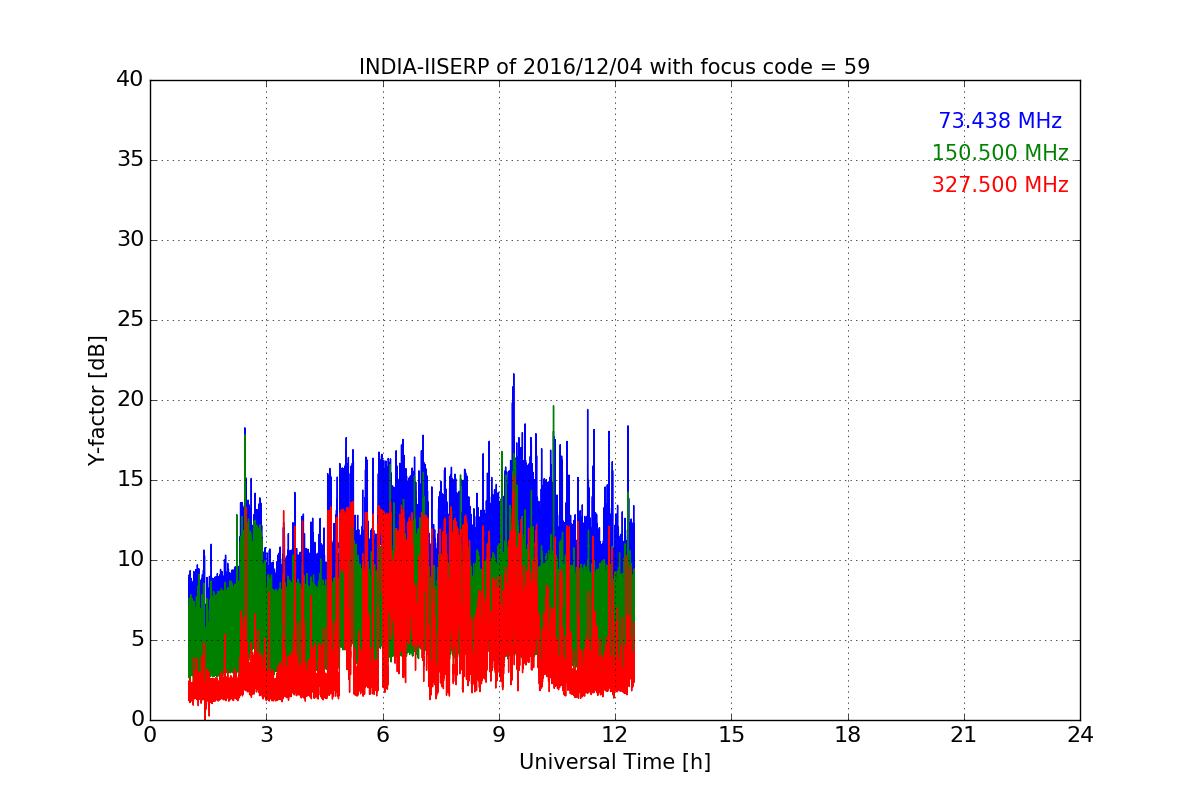Click the x-axis tick label 6
The height and width of the screenshot is (800, 1200).
tap(382, 735)
